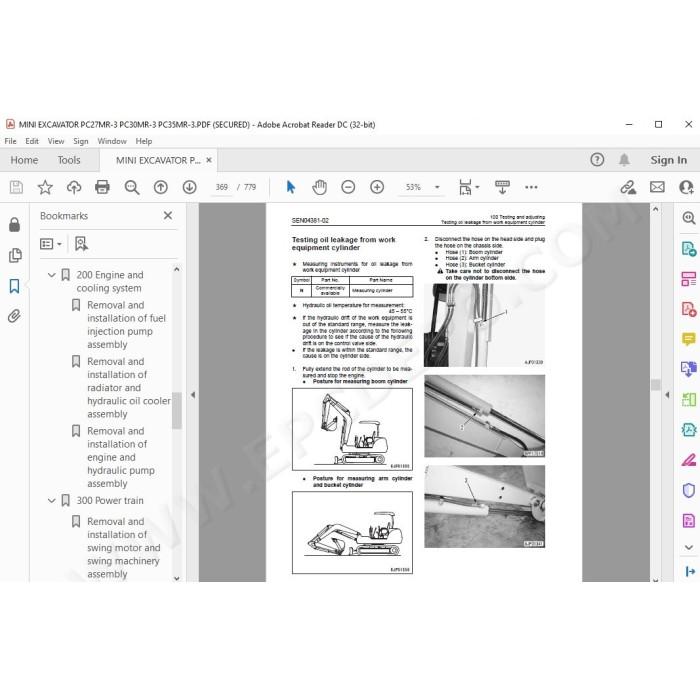Expand more tools chevron in right pane
The height and width of the screenshot is (700, 700).
688,547
